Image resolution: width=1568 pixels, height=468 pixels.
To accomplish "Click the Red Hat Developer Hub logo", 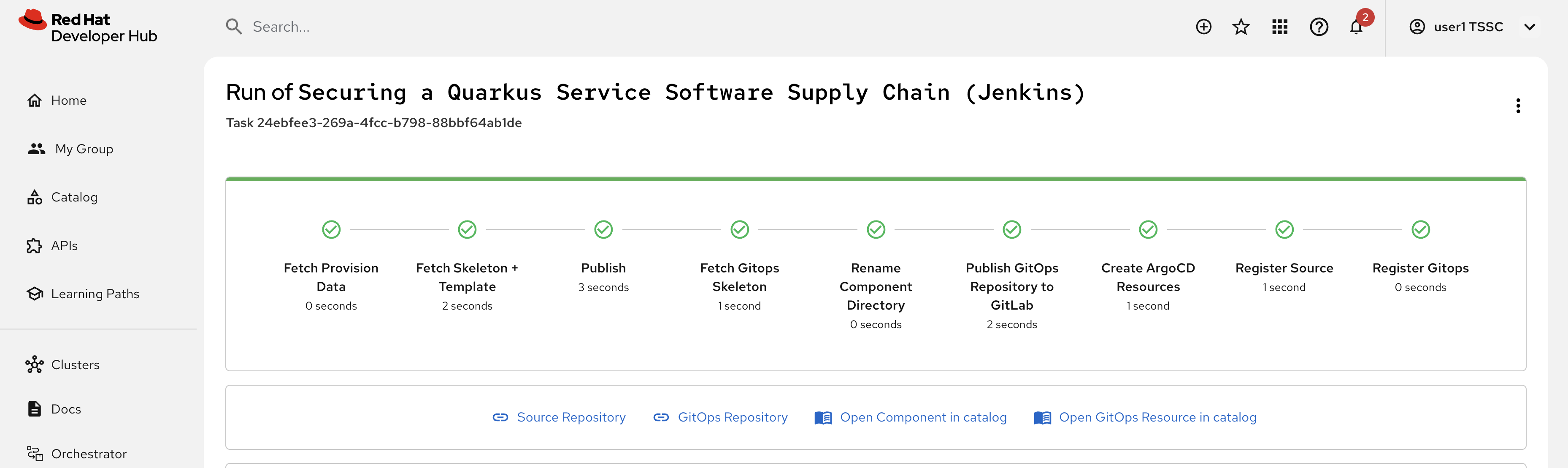I will [x=88, y=27].
